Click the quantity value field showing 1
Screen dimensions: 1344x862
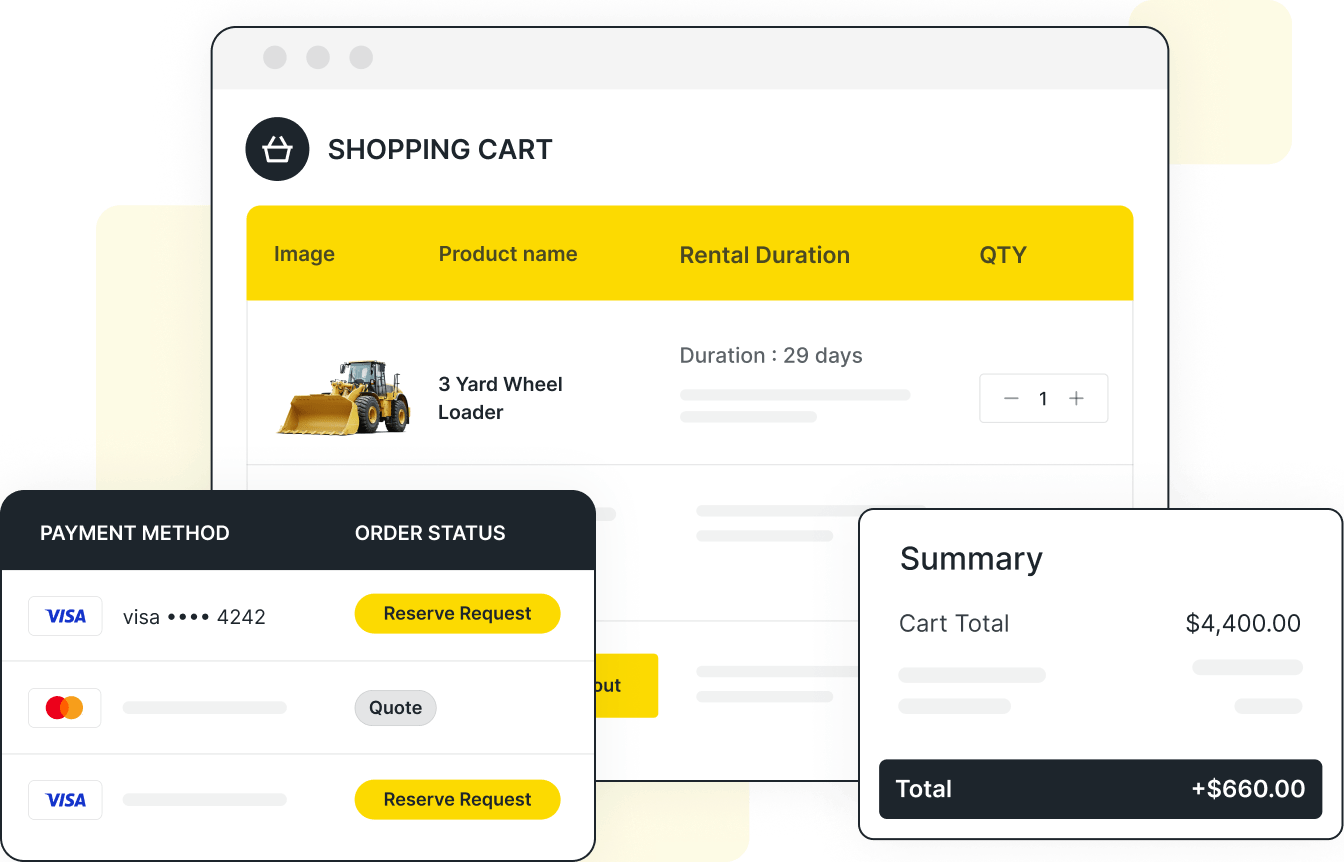click(1043, 398)
